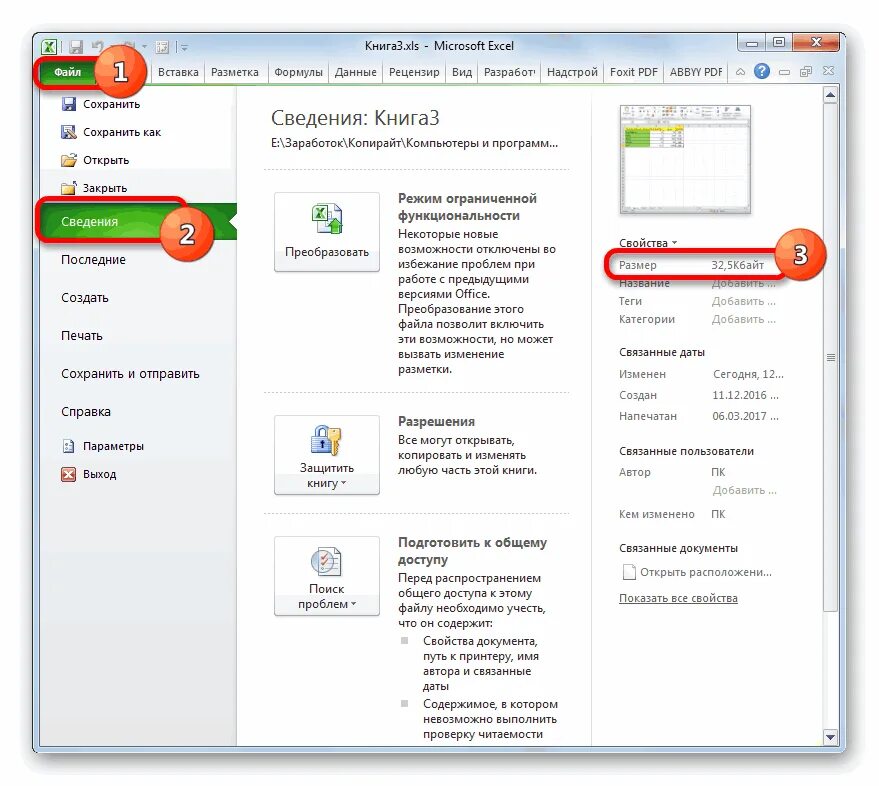This screenshot has height=786, width=879.
Task: Click the file path under Сведения heading
Action: pos(414,144)
